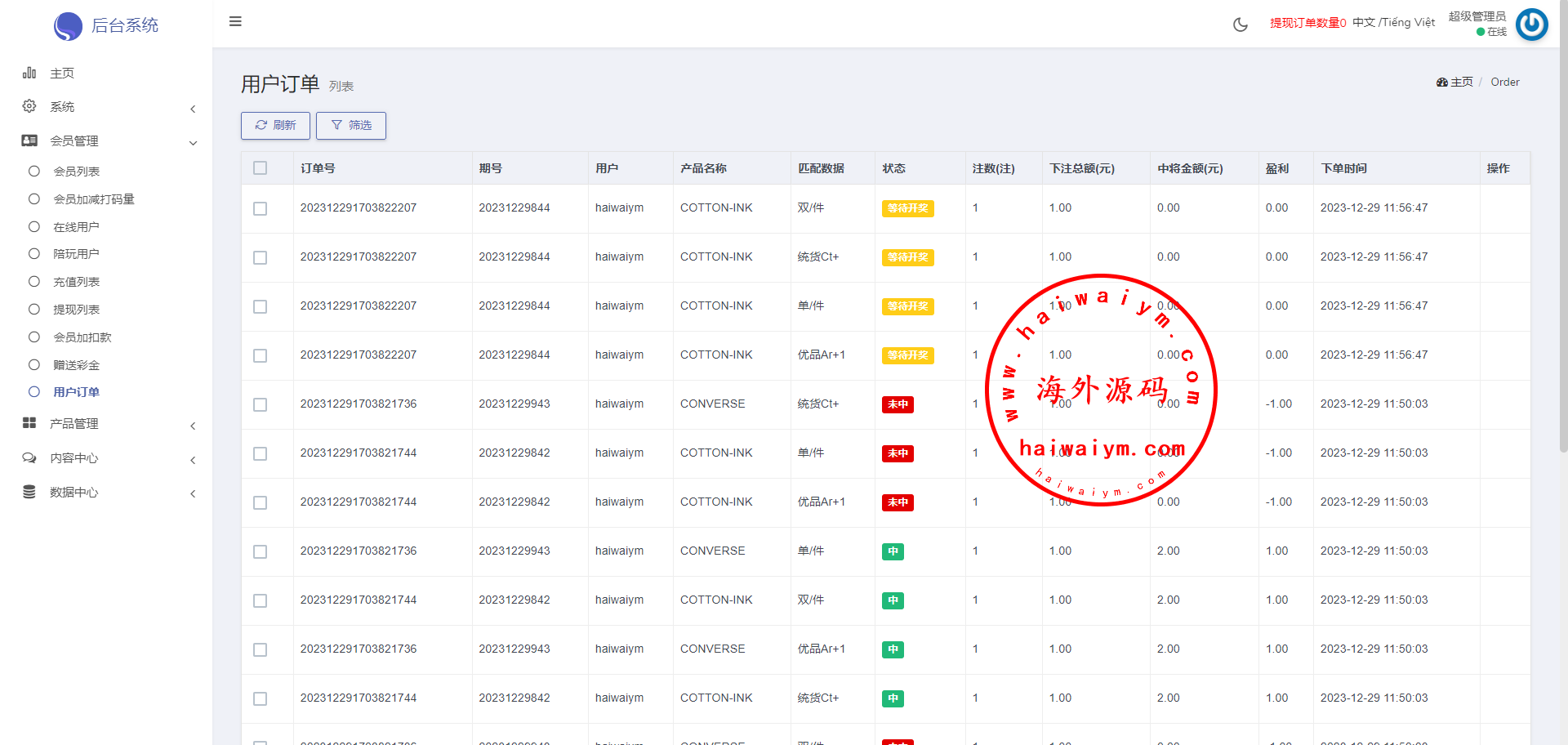Screen dimensions: 1568x745
Task: Toggle dark mode with the moon icon
Action: 1240,25
